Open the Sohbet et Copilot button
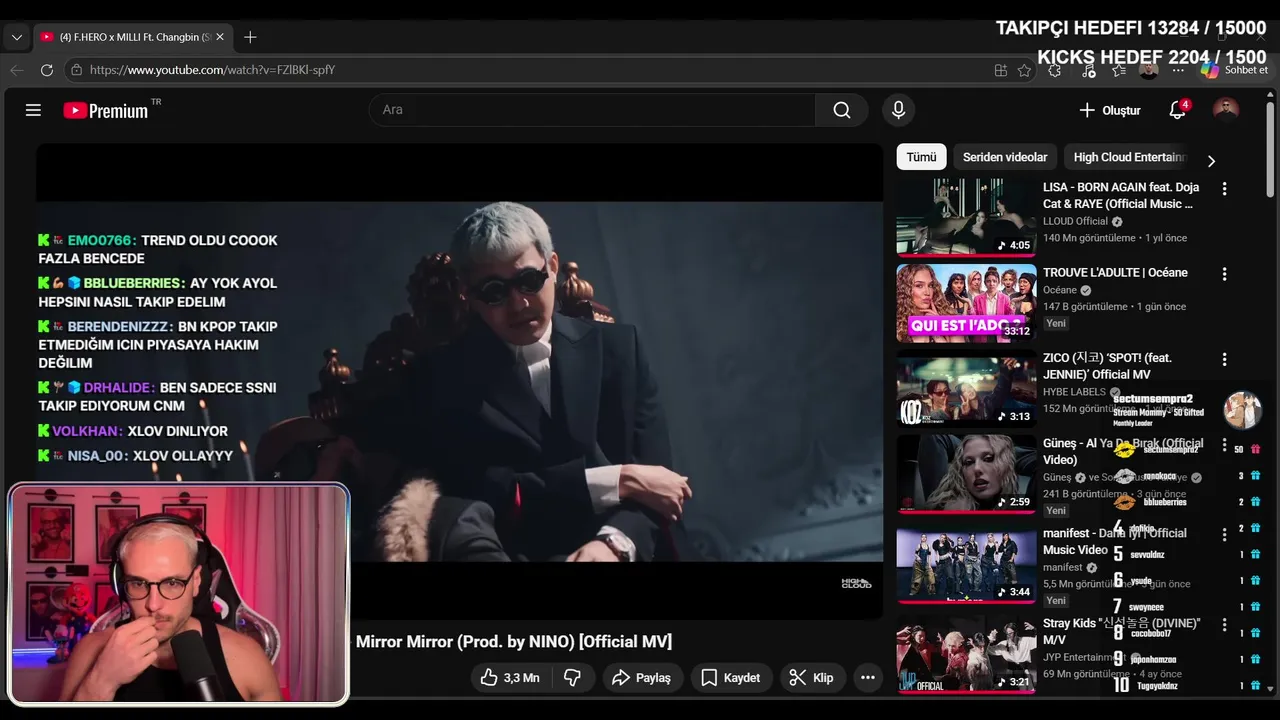Screen dimensions: 1280x720 (x=1234, y=70)
